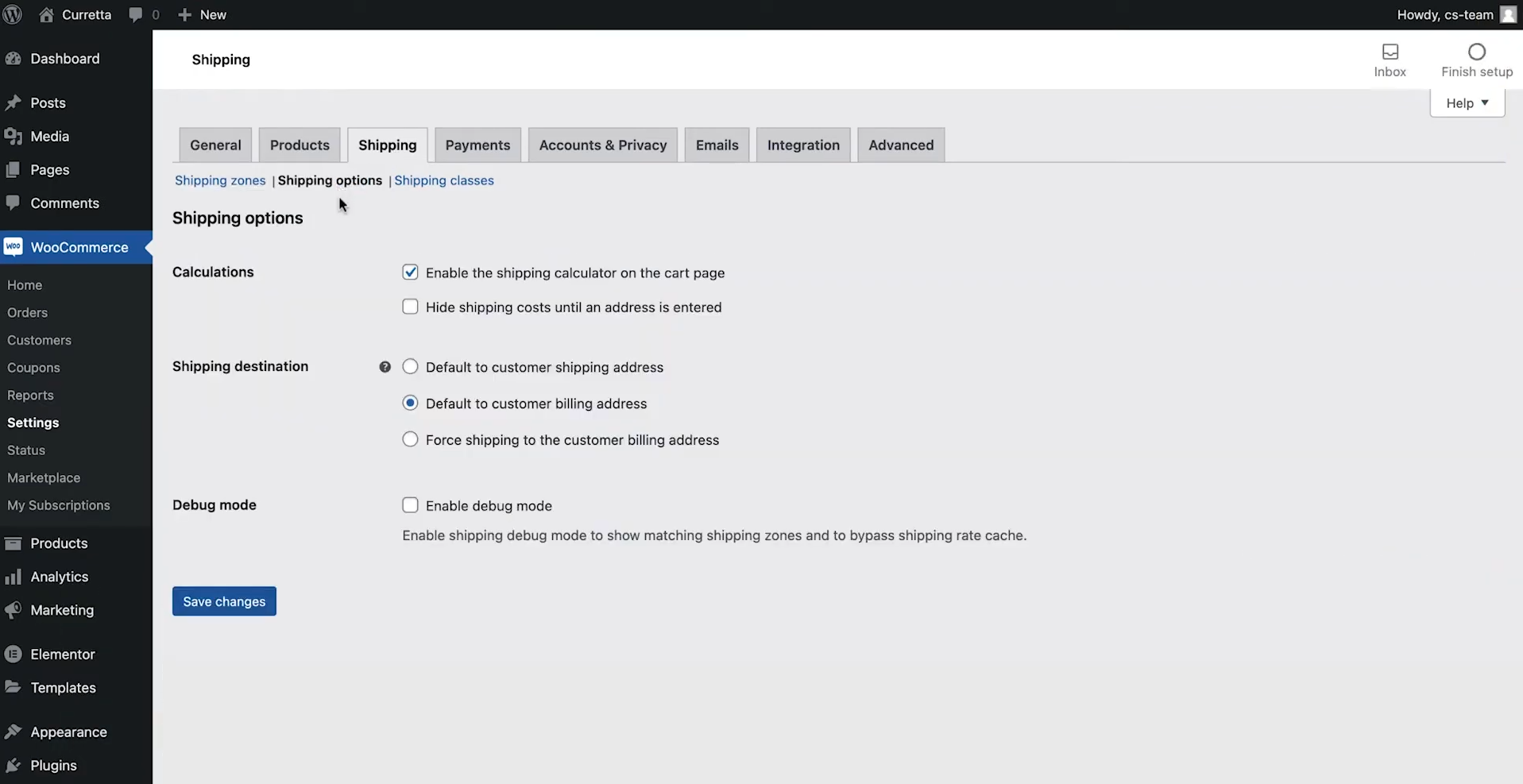Click the Elementor icon in sidebar
The width and height of the screenshot is (1523, 784).
coord(13,655)
